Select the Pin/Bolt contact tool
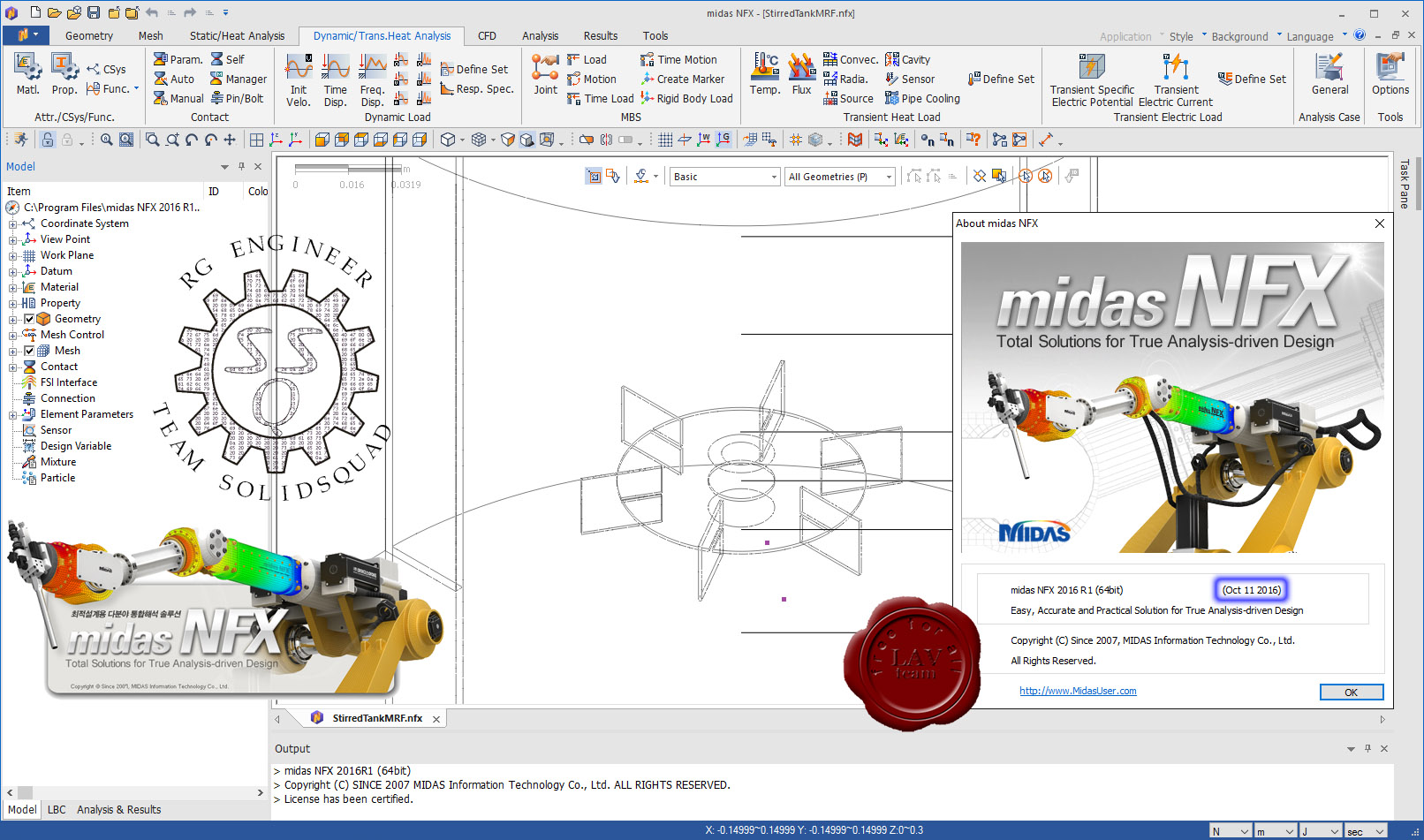Viewport: 1424px width, 840px height. [x=238, y=98]
